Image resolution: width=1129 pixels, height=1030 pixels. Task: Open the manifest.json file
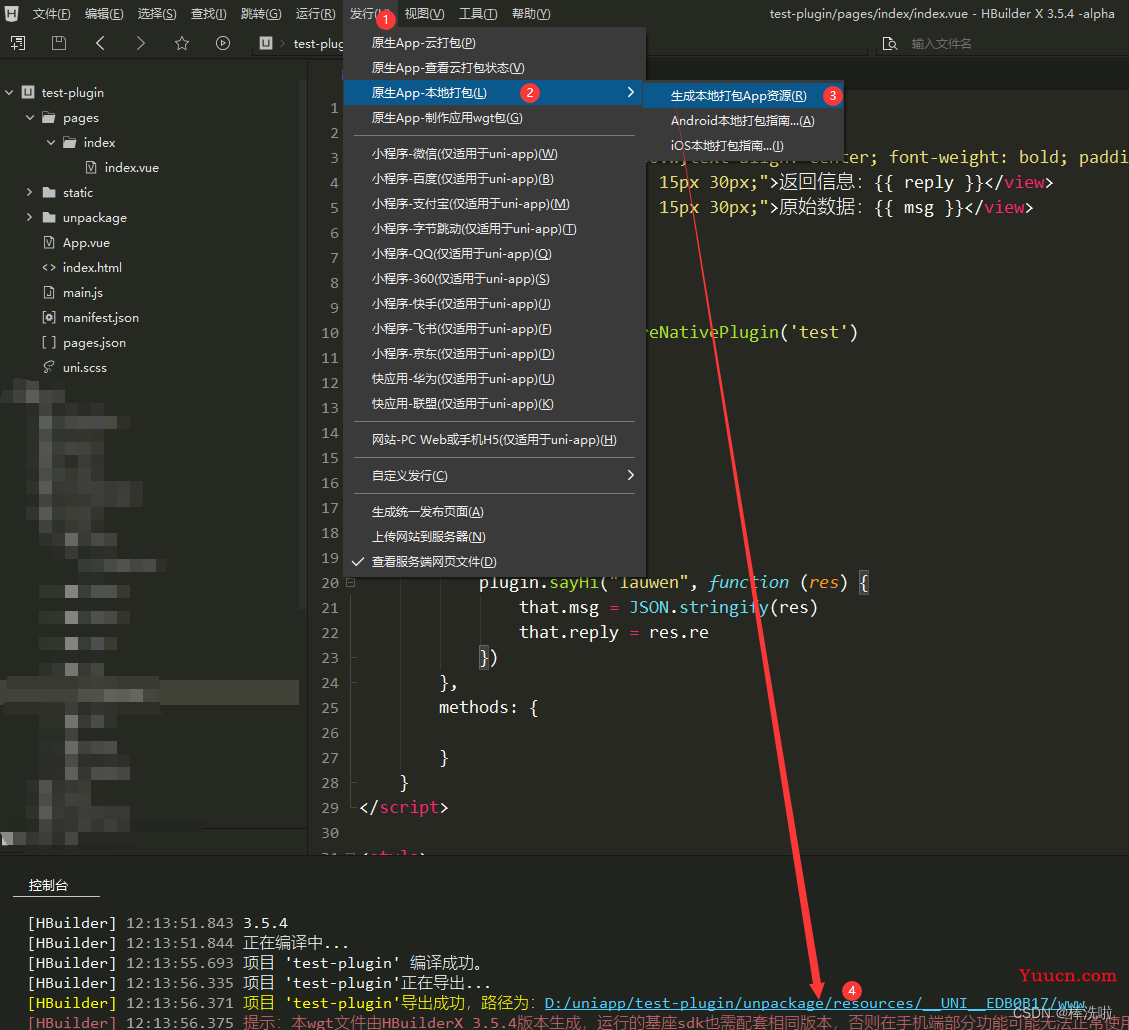tap(101, 317)
